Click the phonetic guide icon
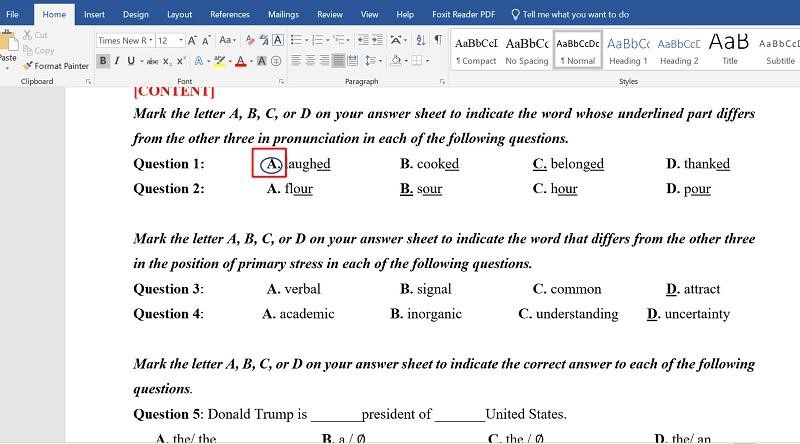 point(264,40)
